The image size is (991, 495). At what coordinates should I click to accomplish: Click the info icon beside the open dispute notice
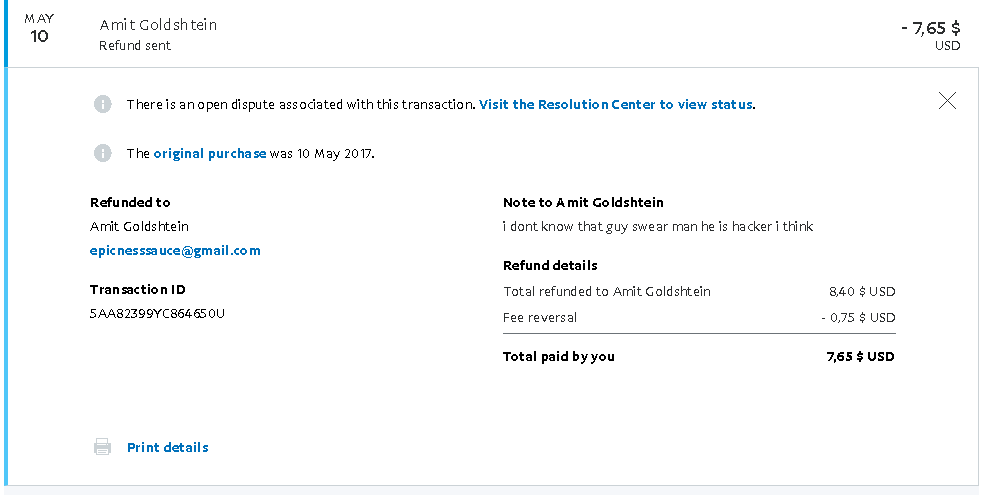(102, 104)
